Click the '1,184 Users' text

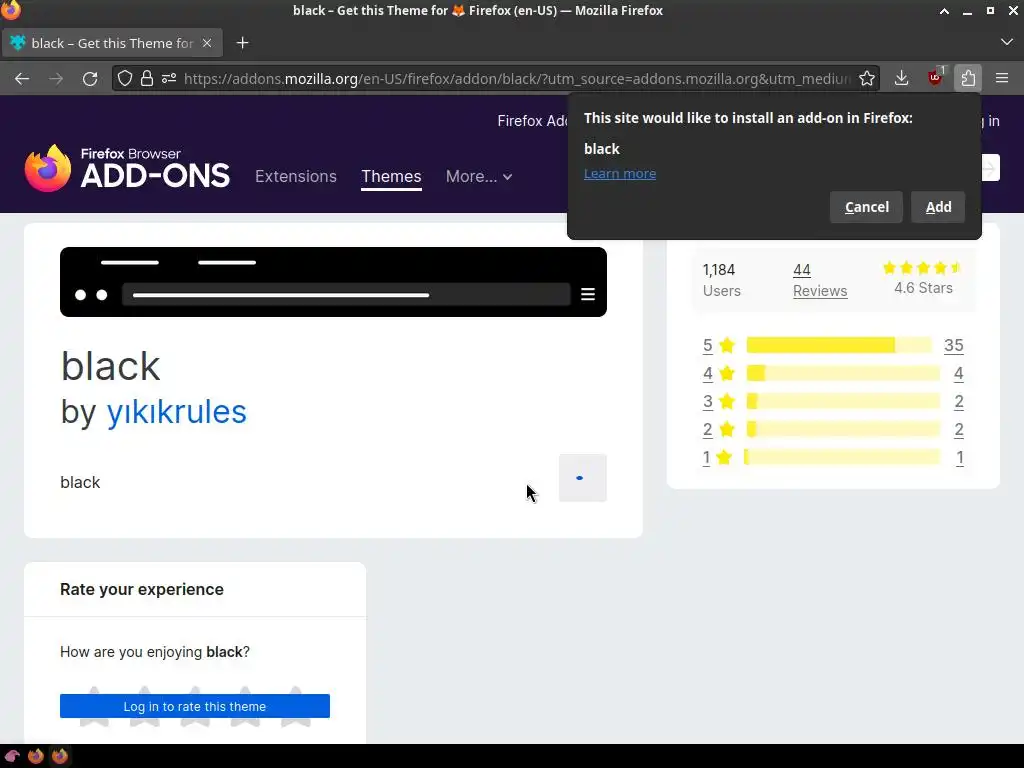click(721, 281)
